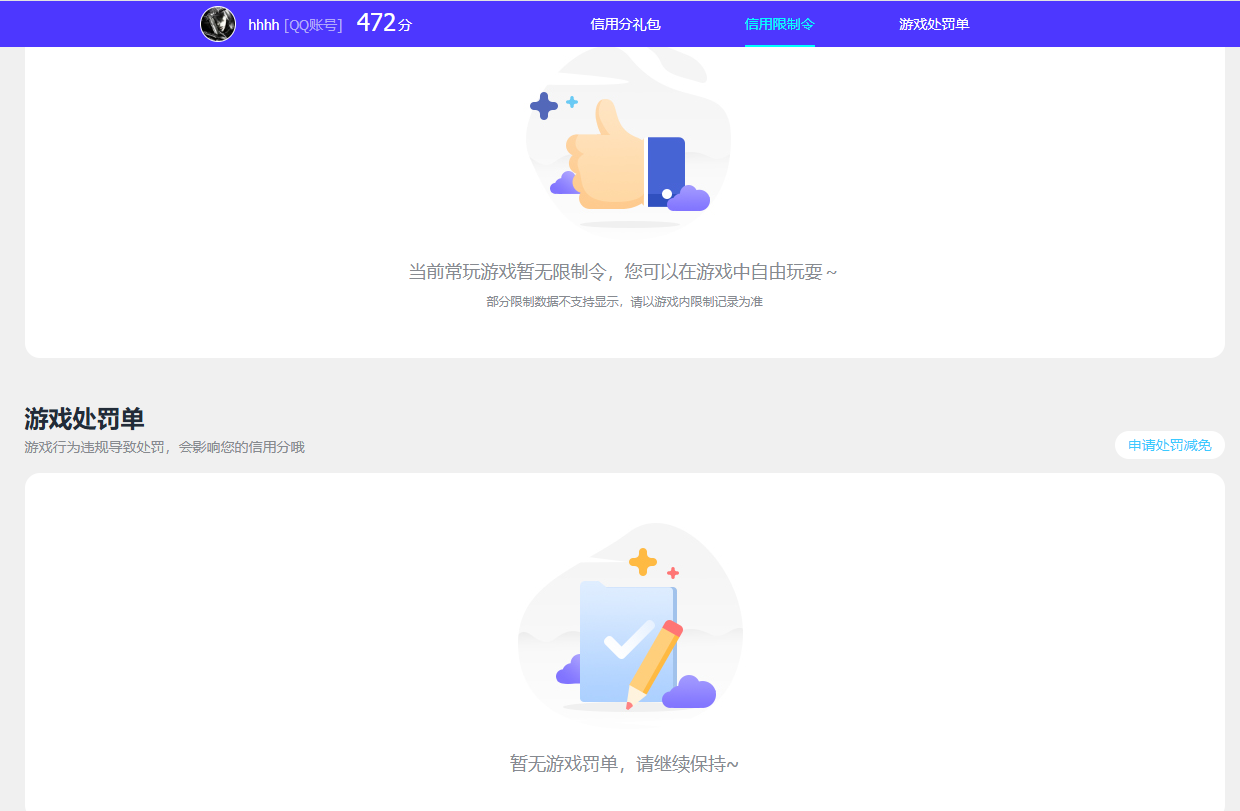
Task: Click the checklist and pencil illustration
Action: point(630,620)
